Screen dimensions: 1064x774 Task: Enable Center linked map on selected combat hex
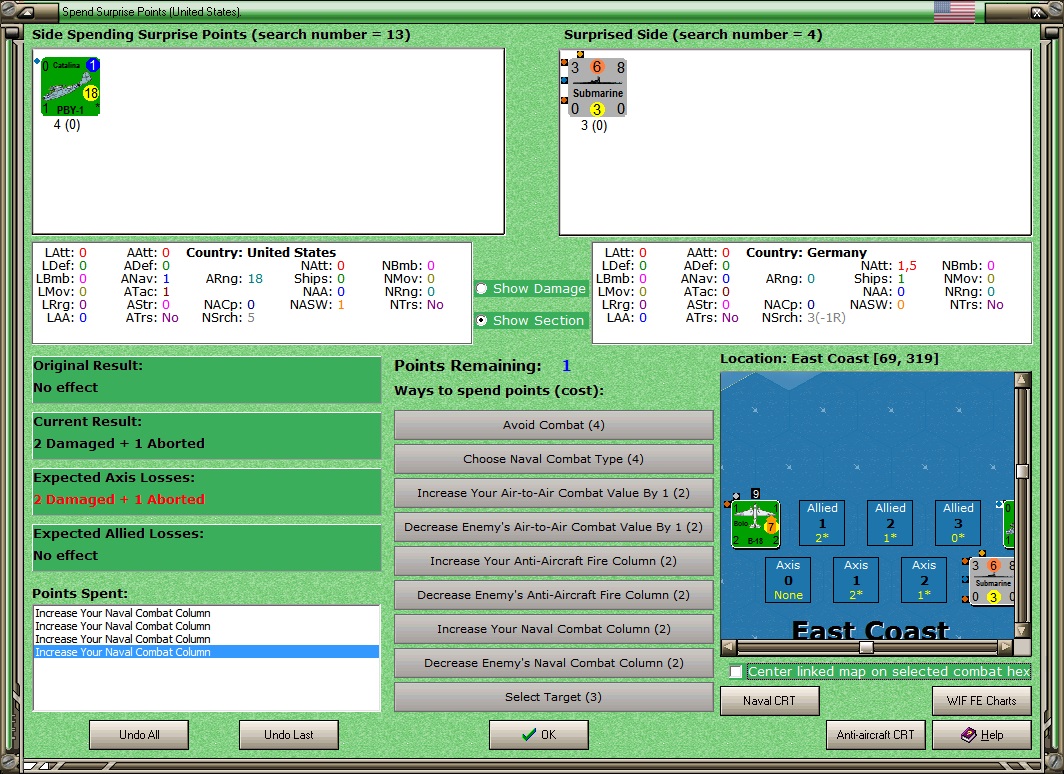click(x=736, y=672)
